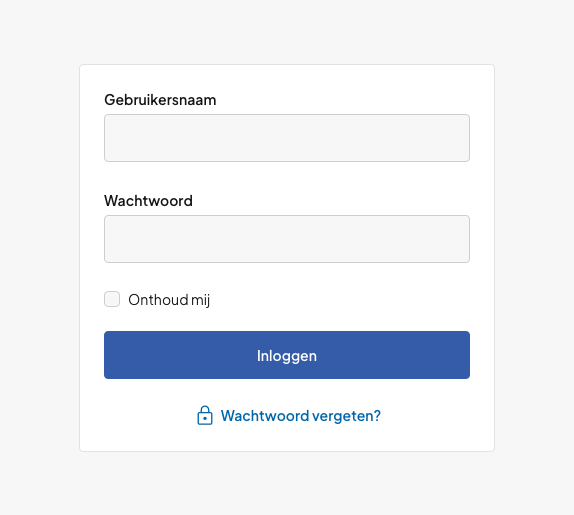The image size is (574, 515).
Task: Submit the form with the Inloggen button
Action: pos(287,355)
